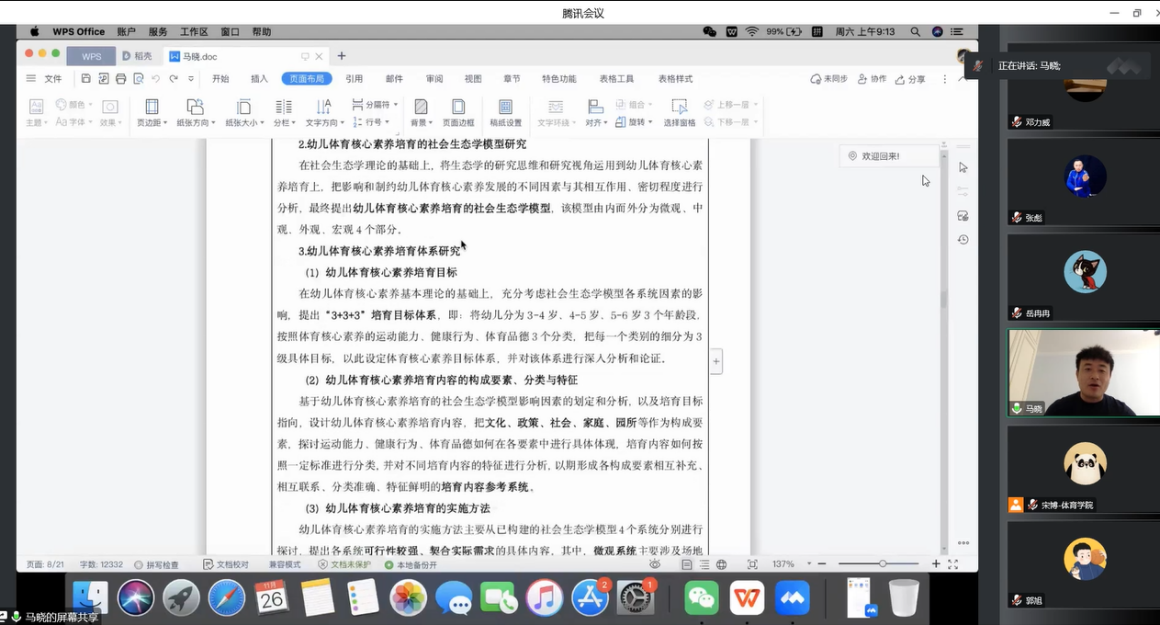Expand the 纸张大小 (paper size) dropdown
This screenshot has width=1160, height=625.
click(245, 123)
